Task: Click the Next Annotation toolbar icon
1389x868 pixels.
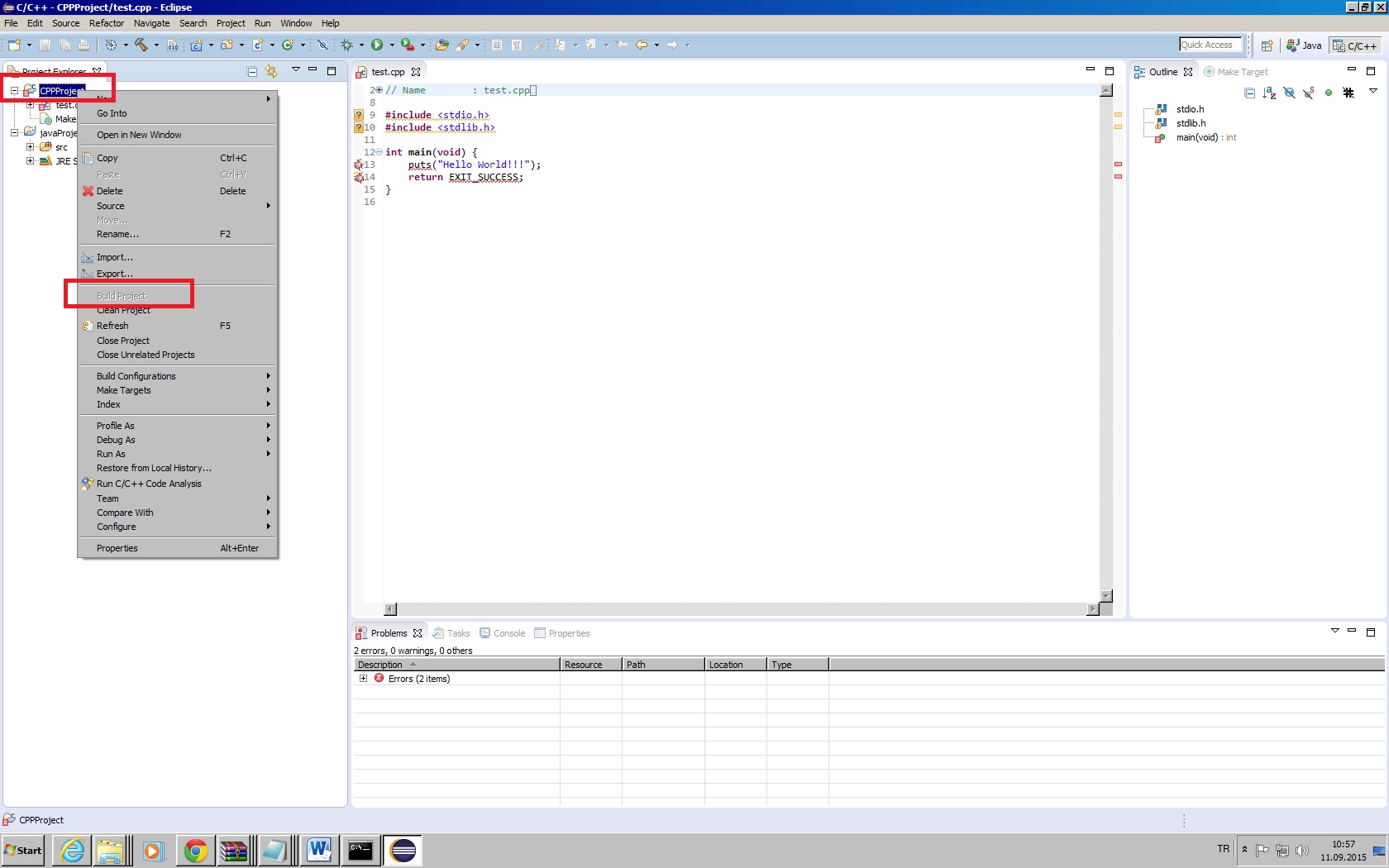Action: [x=561, y=45]
